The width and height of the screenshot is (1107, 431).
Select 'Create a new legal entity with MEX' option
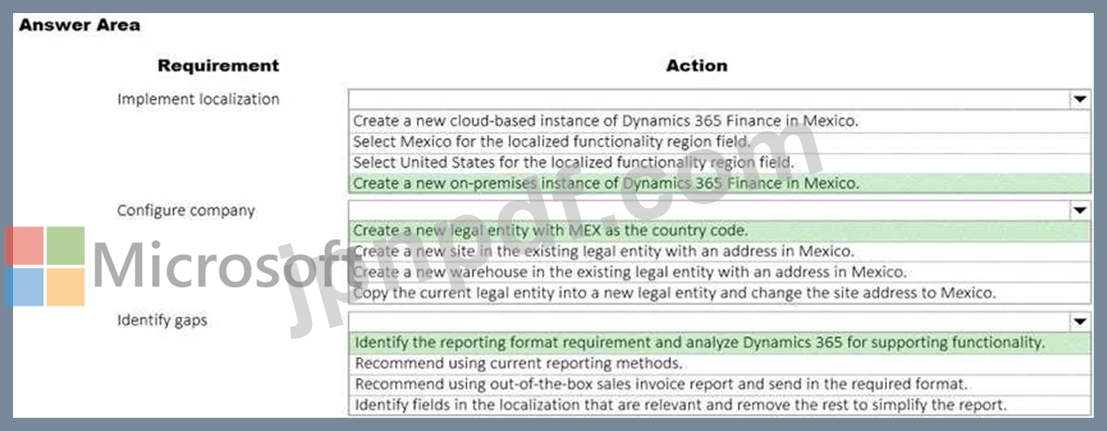pyautogui.click(x=720, y=231)
